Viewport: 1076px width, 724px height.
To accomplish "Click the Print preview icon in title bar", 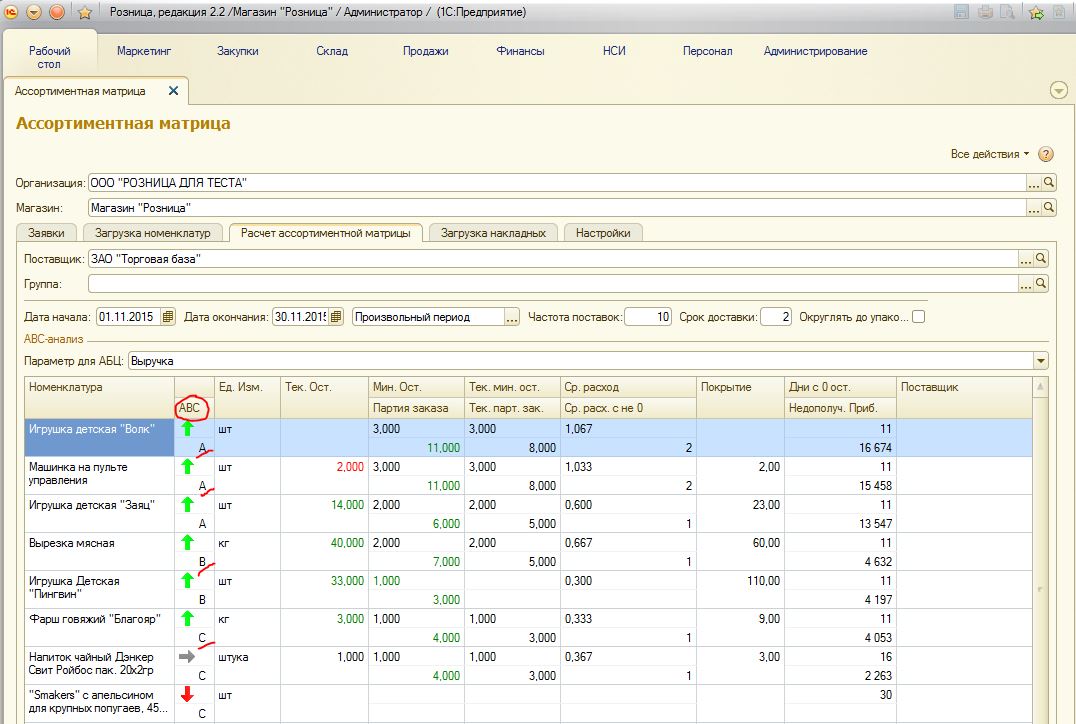I will click(1007, 12).
